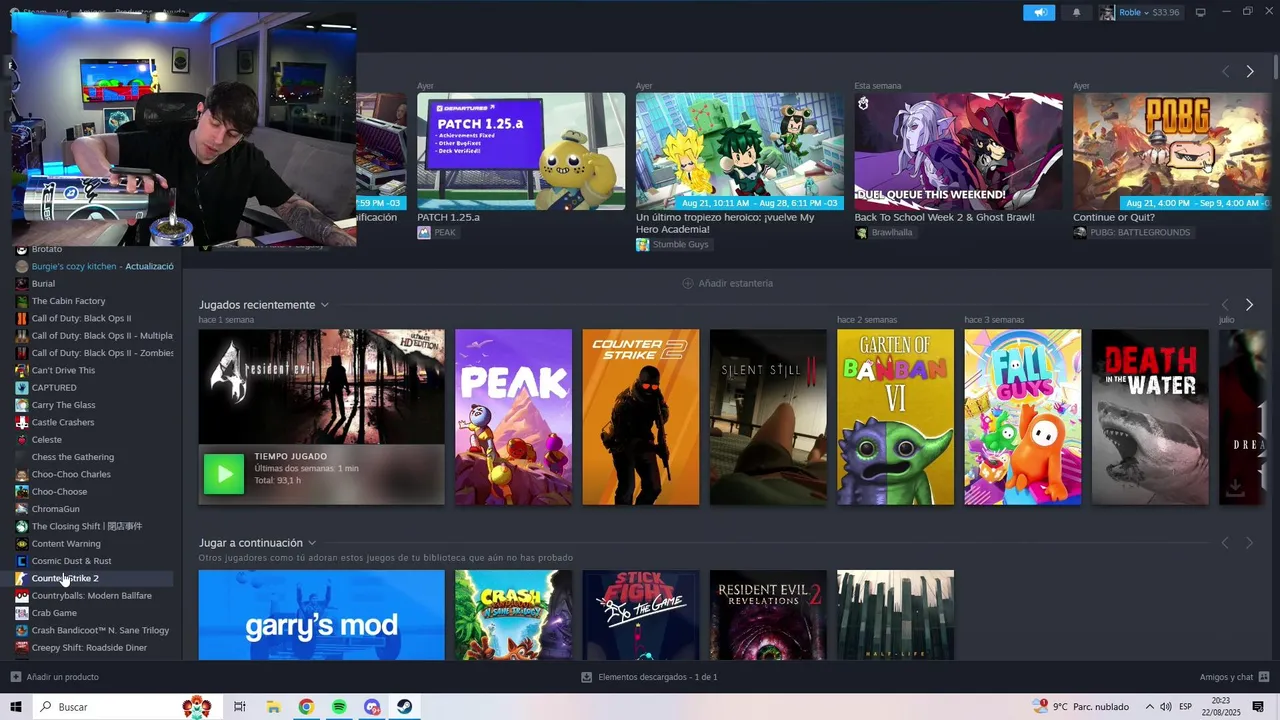Click the Steam icon in the taskbar
Image resolution: width=1280 pixels, height=720 pixels.
(405, 707)
